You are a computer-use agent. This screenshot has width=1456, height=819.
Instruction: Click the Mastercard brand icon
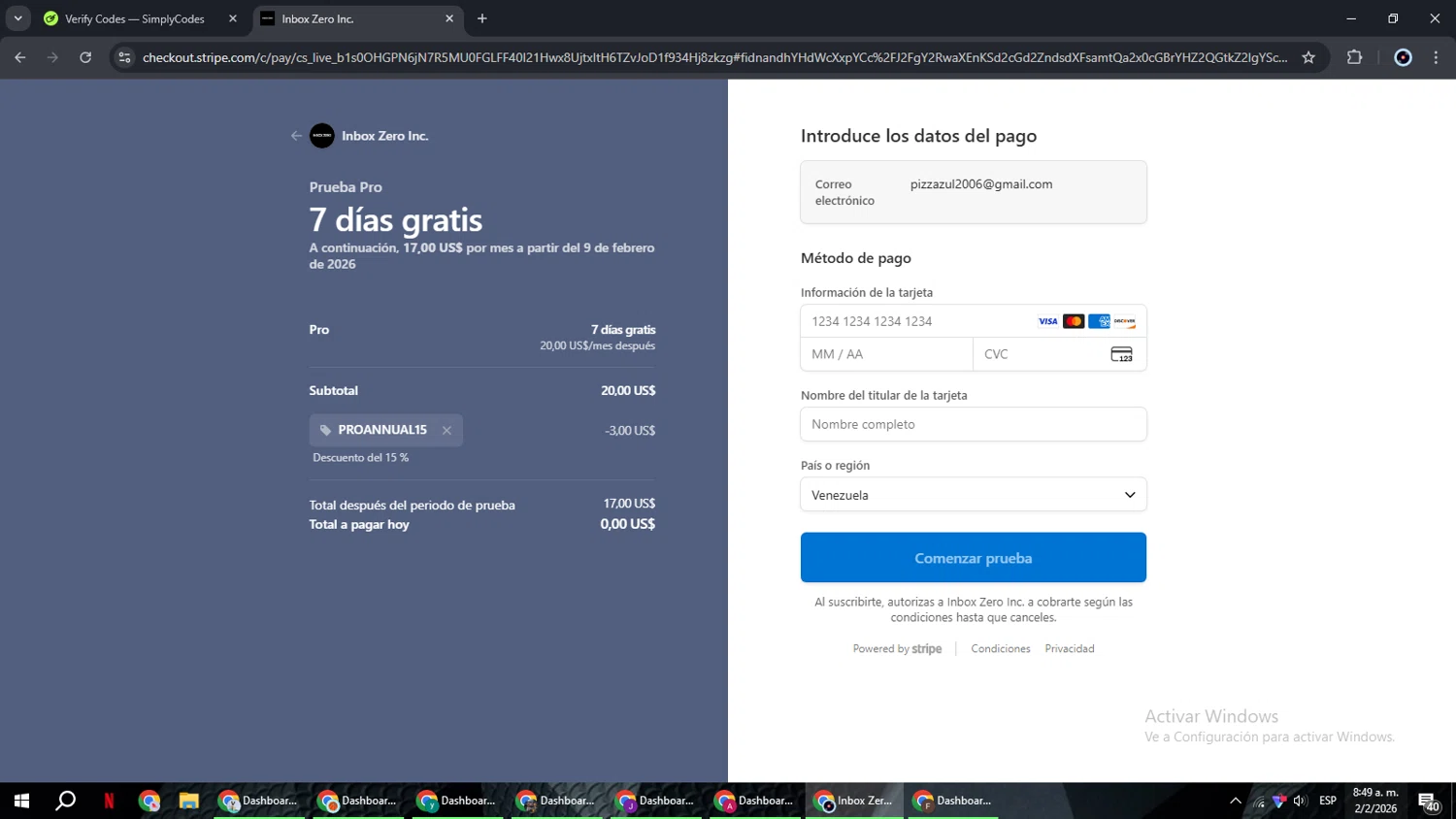[1074, 321]
